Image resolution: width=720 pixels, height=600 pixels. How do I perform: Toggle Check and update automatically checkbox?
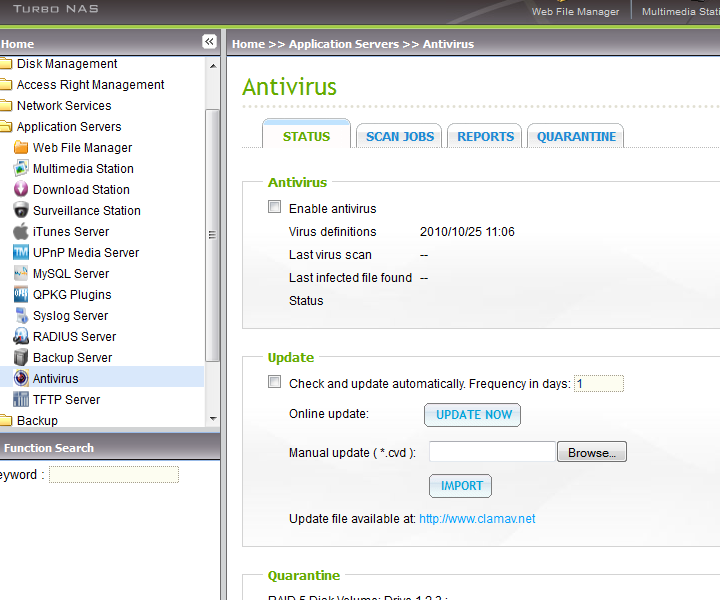tap(275, 382)
